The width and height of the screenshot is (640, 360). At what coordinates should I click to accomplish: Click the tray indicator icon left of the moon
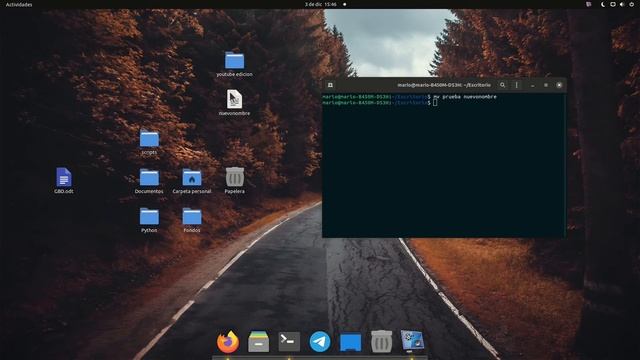coord(589,4)
